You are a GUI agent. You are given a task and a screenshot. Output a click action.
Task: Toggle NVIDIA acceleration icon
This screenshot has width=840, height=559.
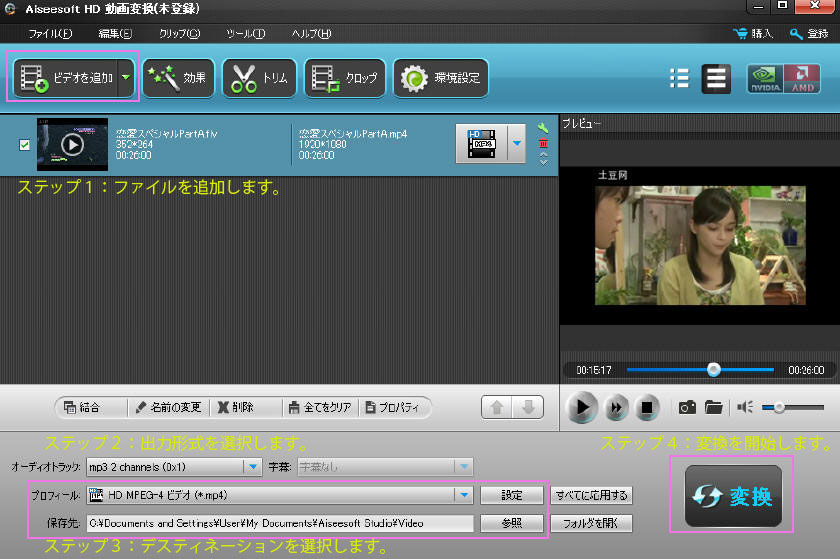pos(765,79)
